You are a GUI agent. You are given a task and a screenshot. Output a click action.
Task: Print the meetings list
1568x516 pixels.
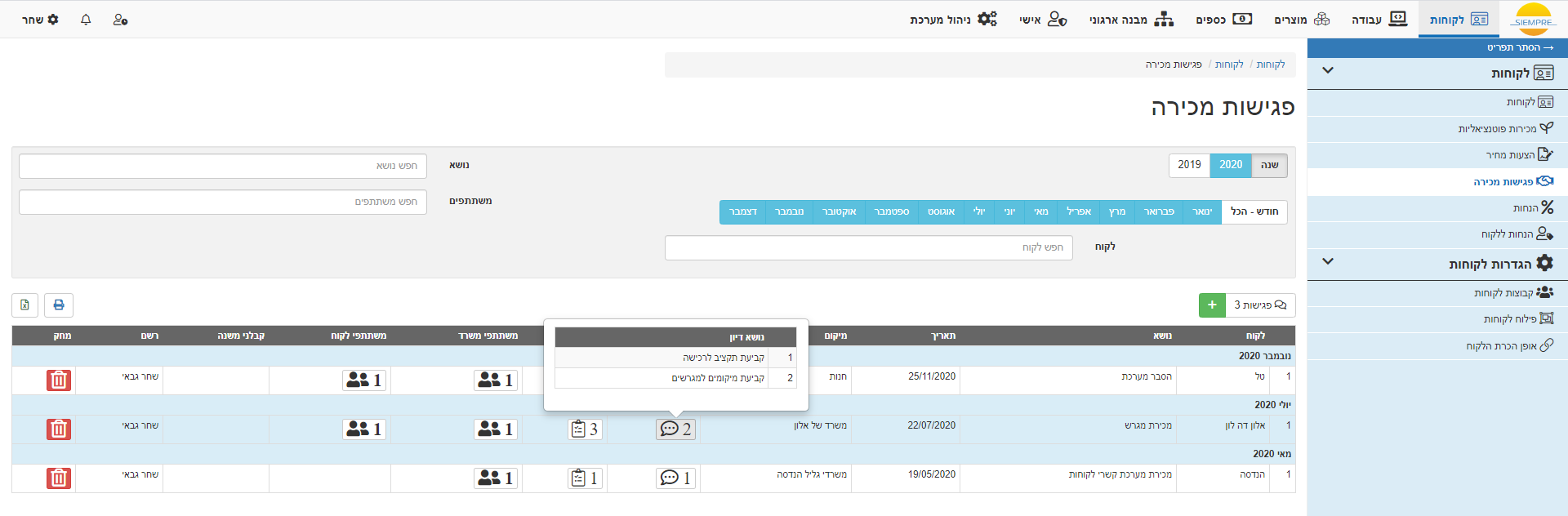coord(59,305)
